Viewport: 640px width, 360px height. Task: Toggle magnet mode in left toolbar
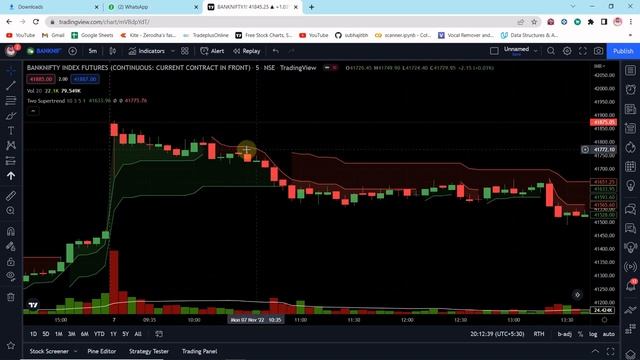[11, 231]
